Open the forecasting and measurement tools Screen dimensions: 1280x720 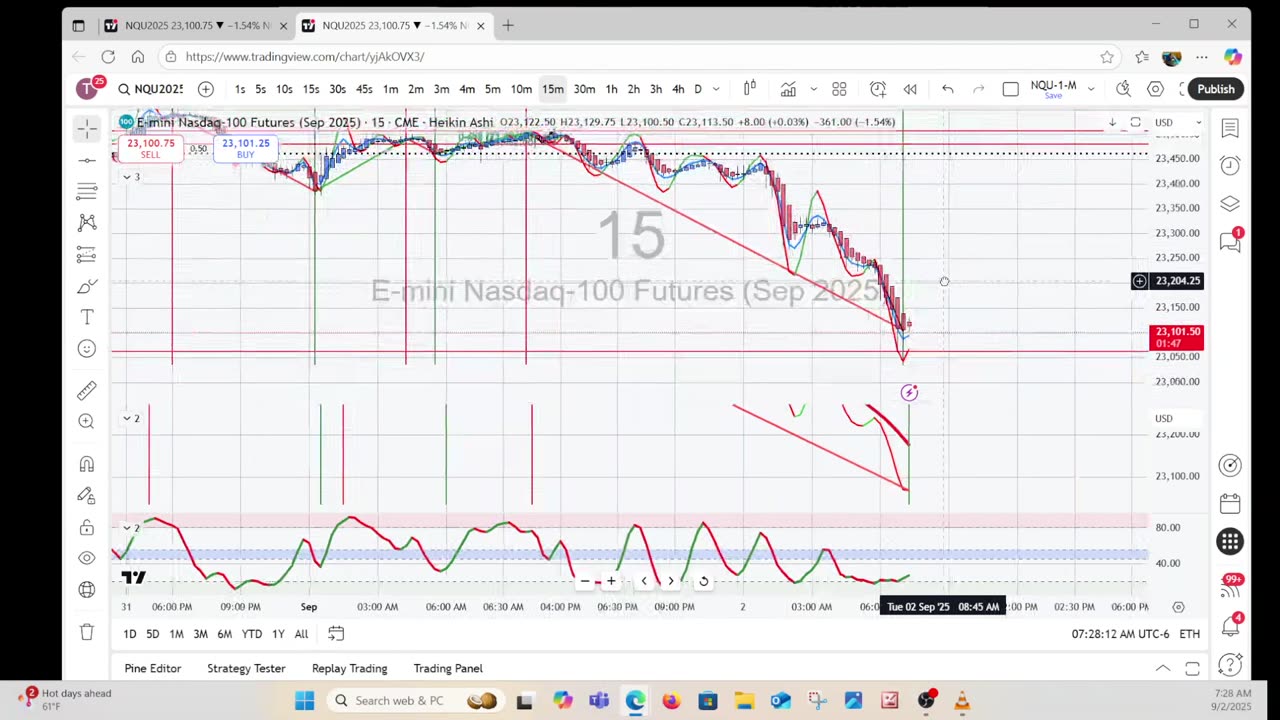[x=87, y=255]
